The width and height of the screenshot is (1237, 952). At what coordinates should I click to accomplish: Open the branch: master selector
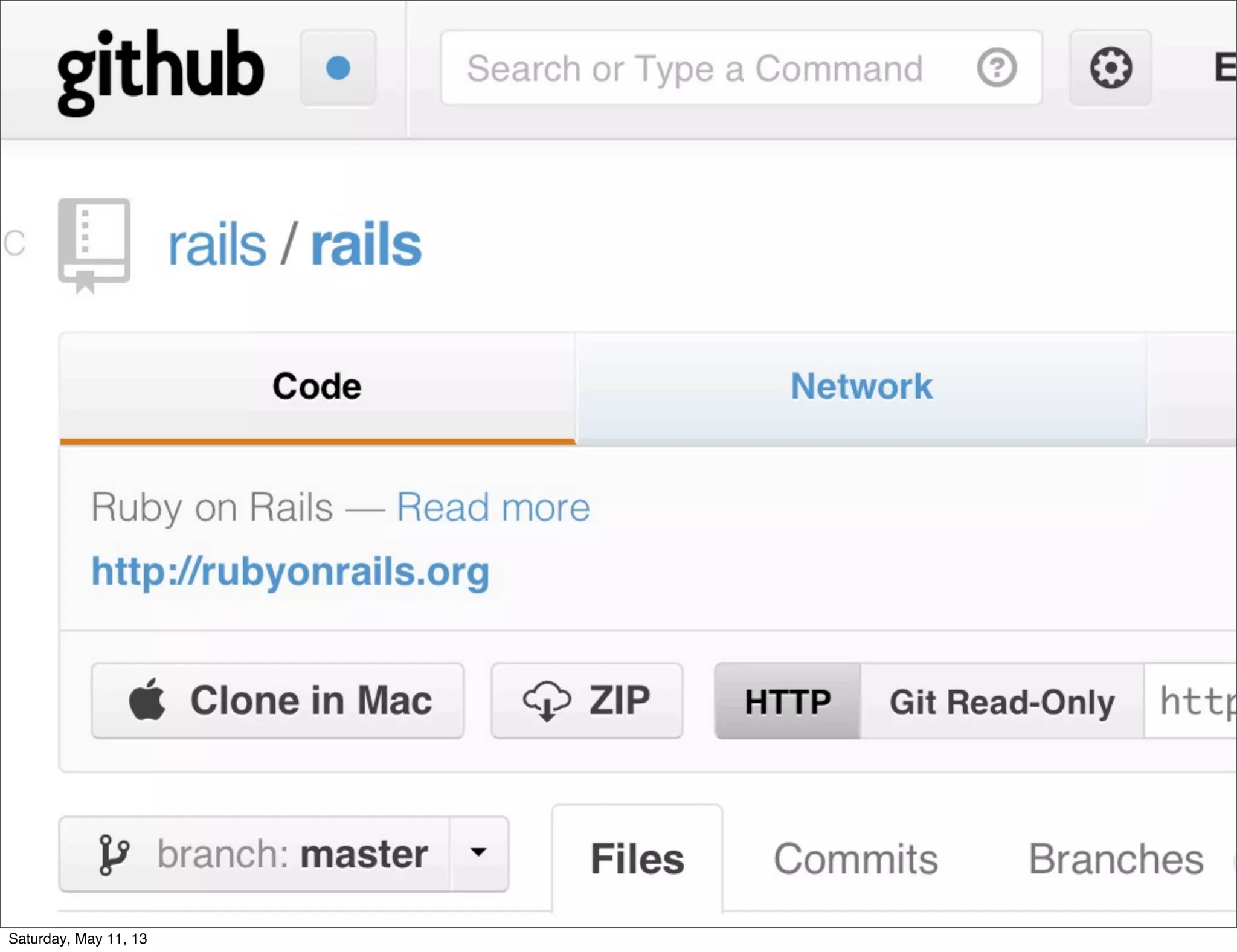point(292,854)
